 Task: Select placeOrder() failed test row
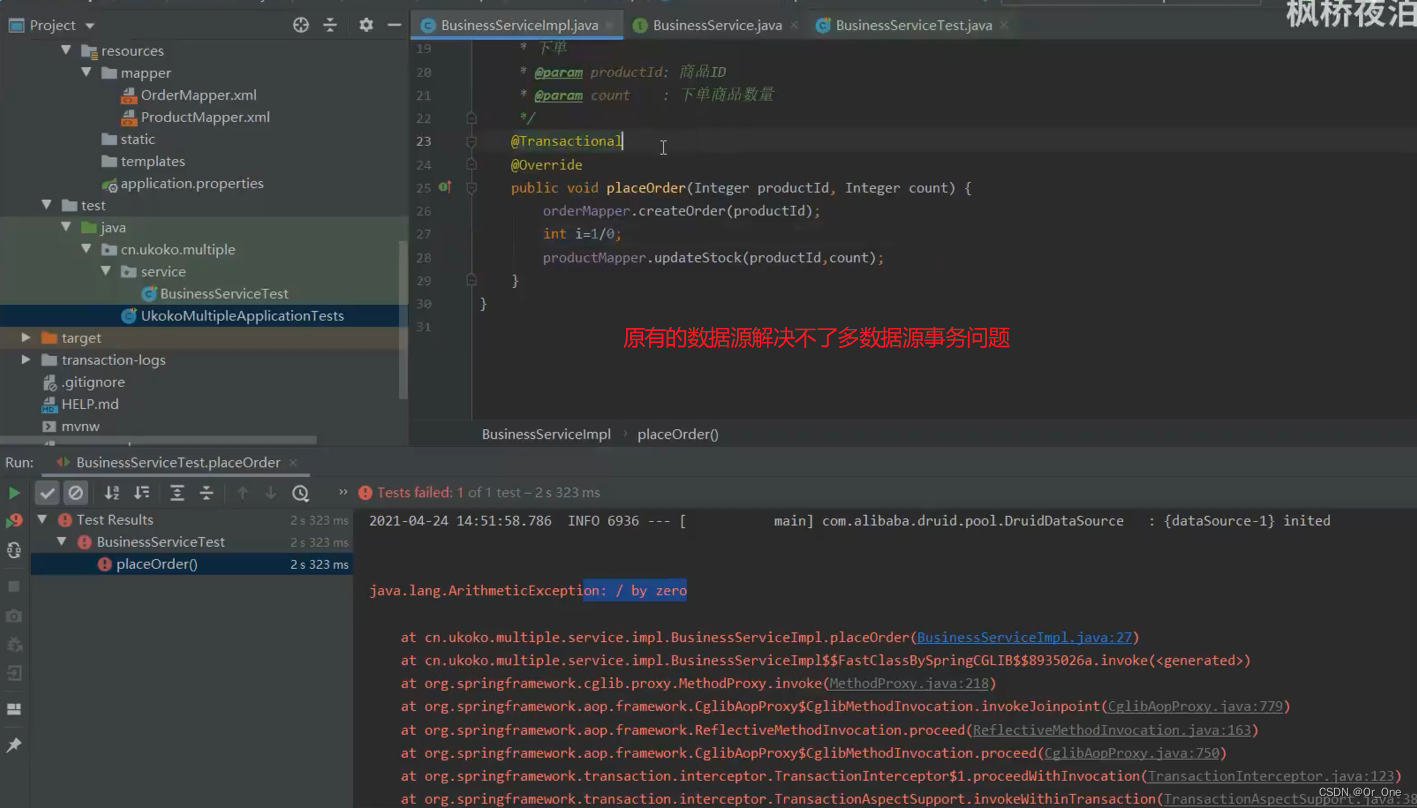coord(192,564)
